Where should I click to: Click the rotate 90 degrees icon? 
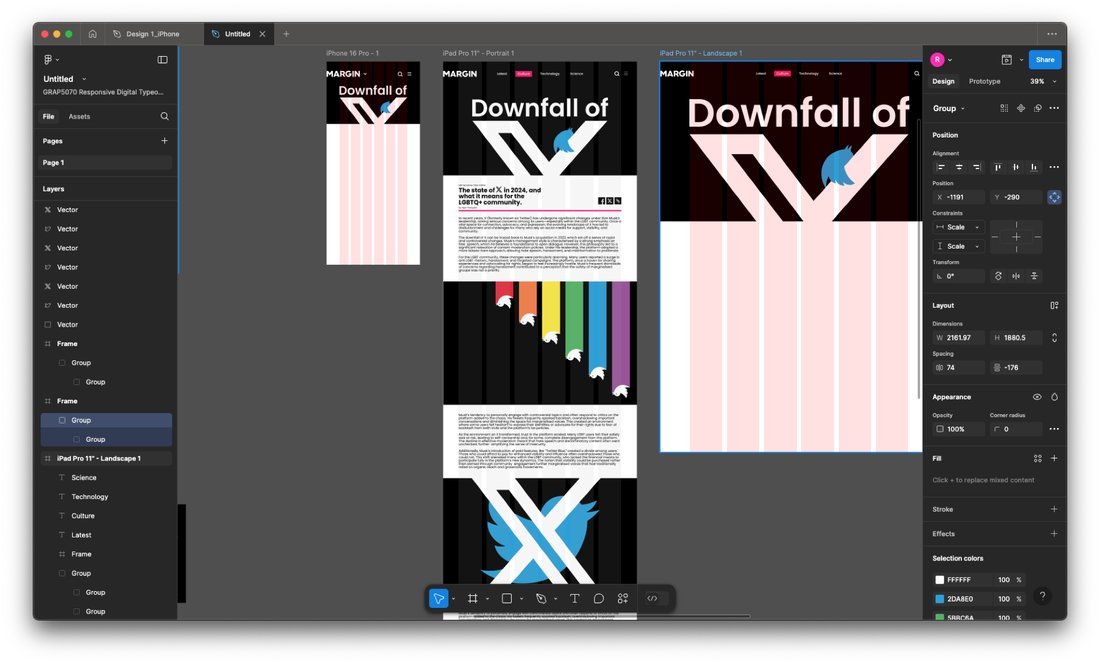click(x=998, y=276)
